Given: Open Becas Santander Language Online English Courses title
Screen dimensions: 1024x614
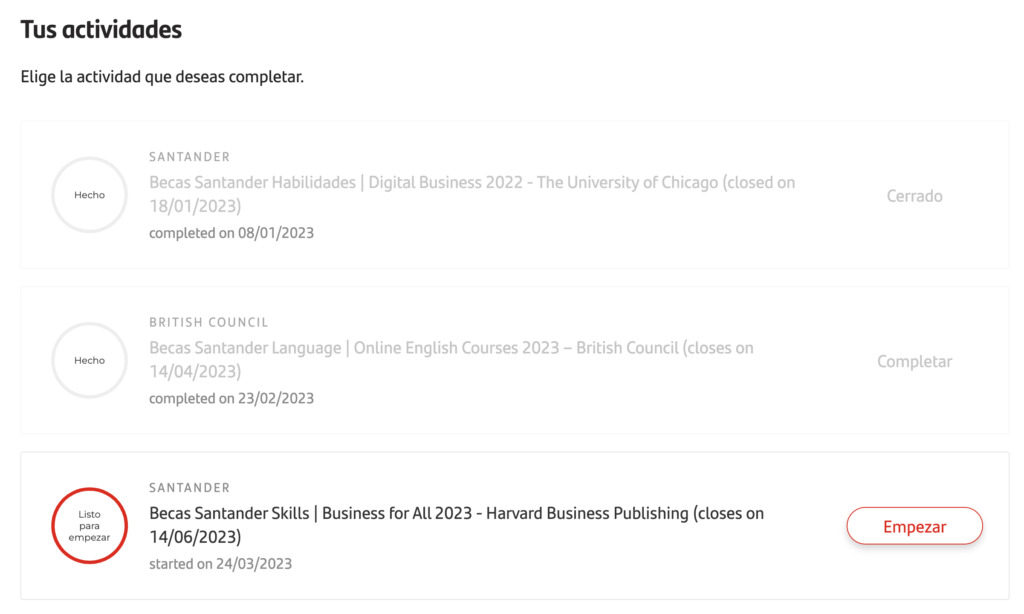Looking at the screenshot, I should 451,359.
